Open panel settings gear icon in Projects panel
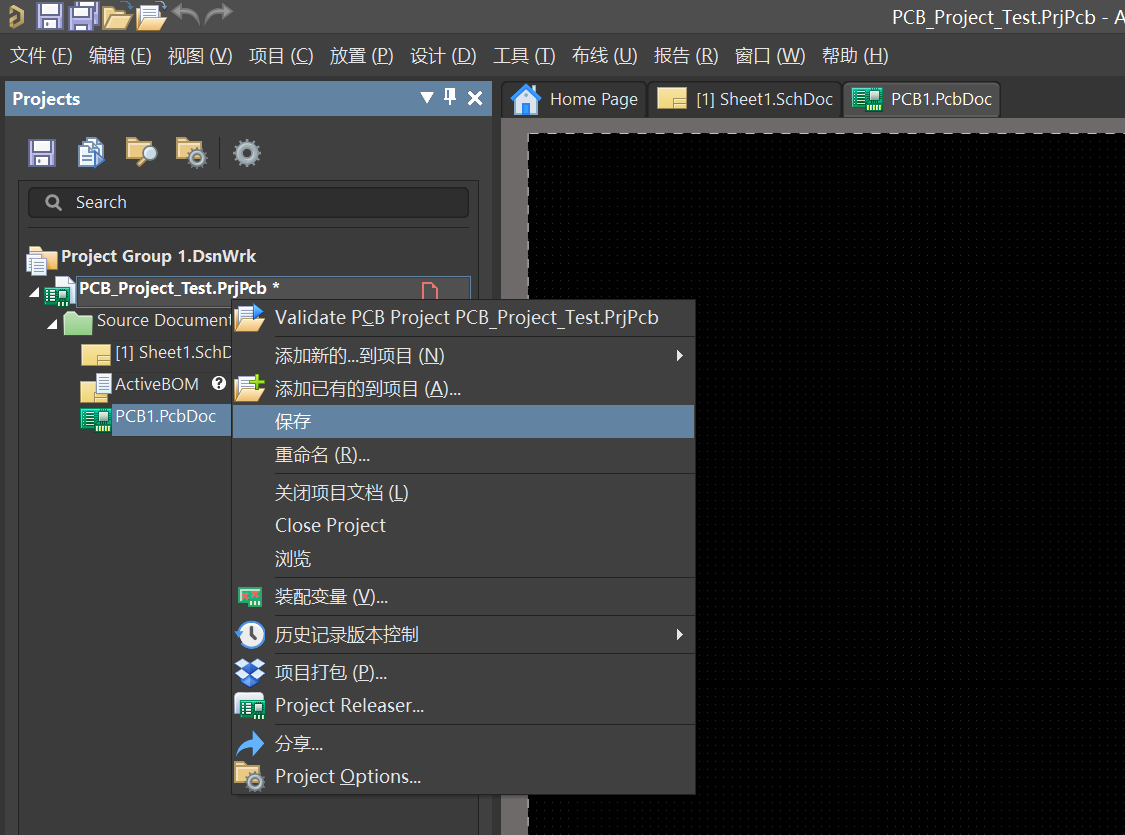 [247, 153]
